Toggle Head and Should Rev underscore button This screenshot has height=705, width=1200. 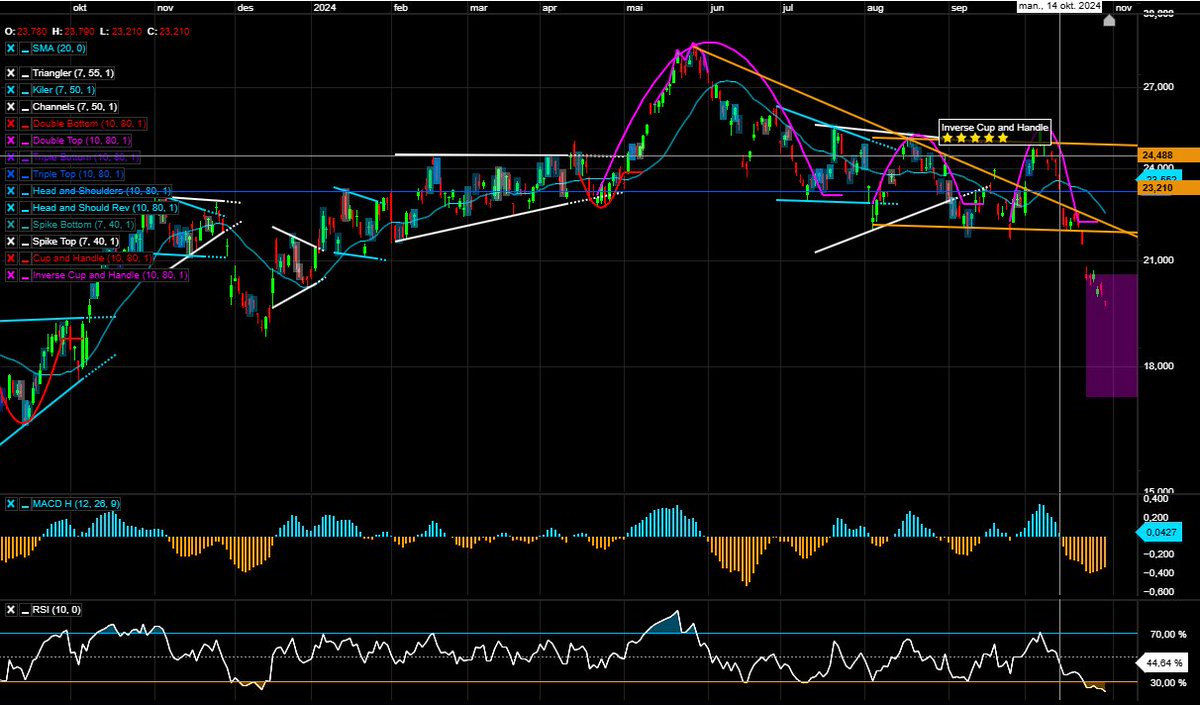pos(25,207)
